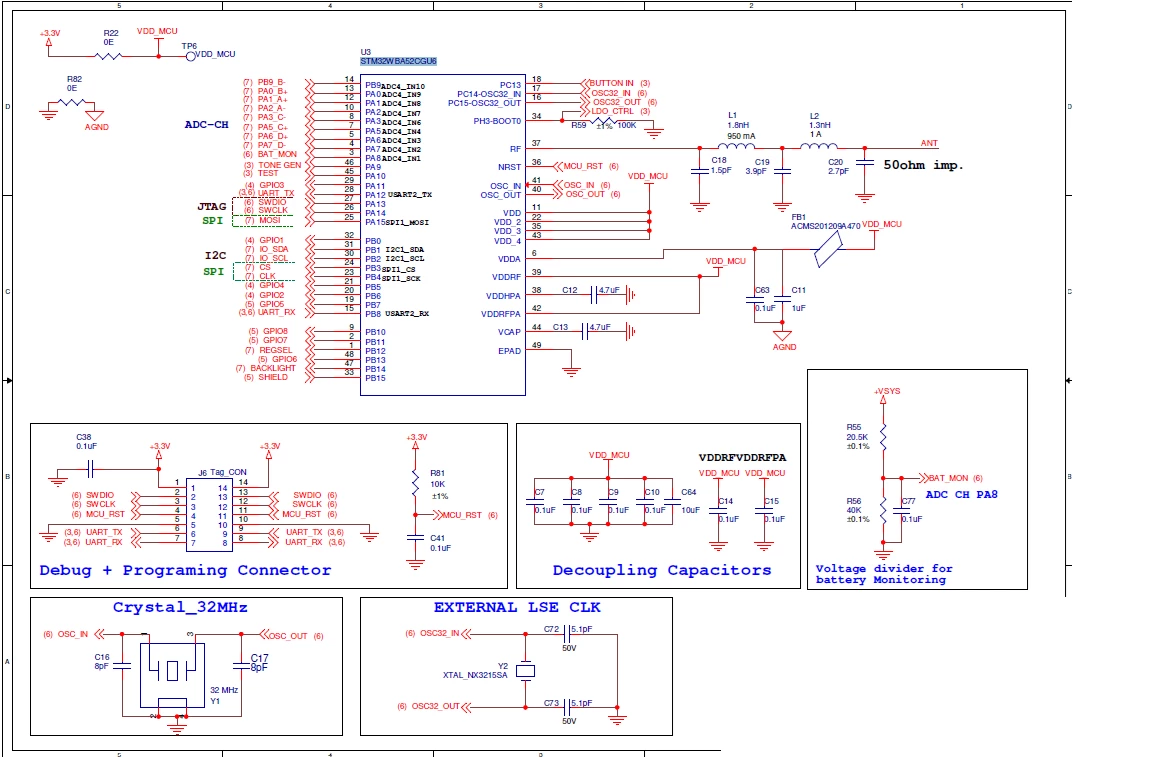
Task: Click the 50ohm imp. annotation text
Action: [x=923, y=165]
